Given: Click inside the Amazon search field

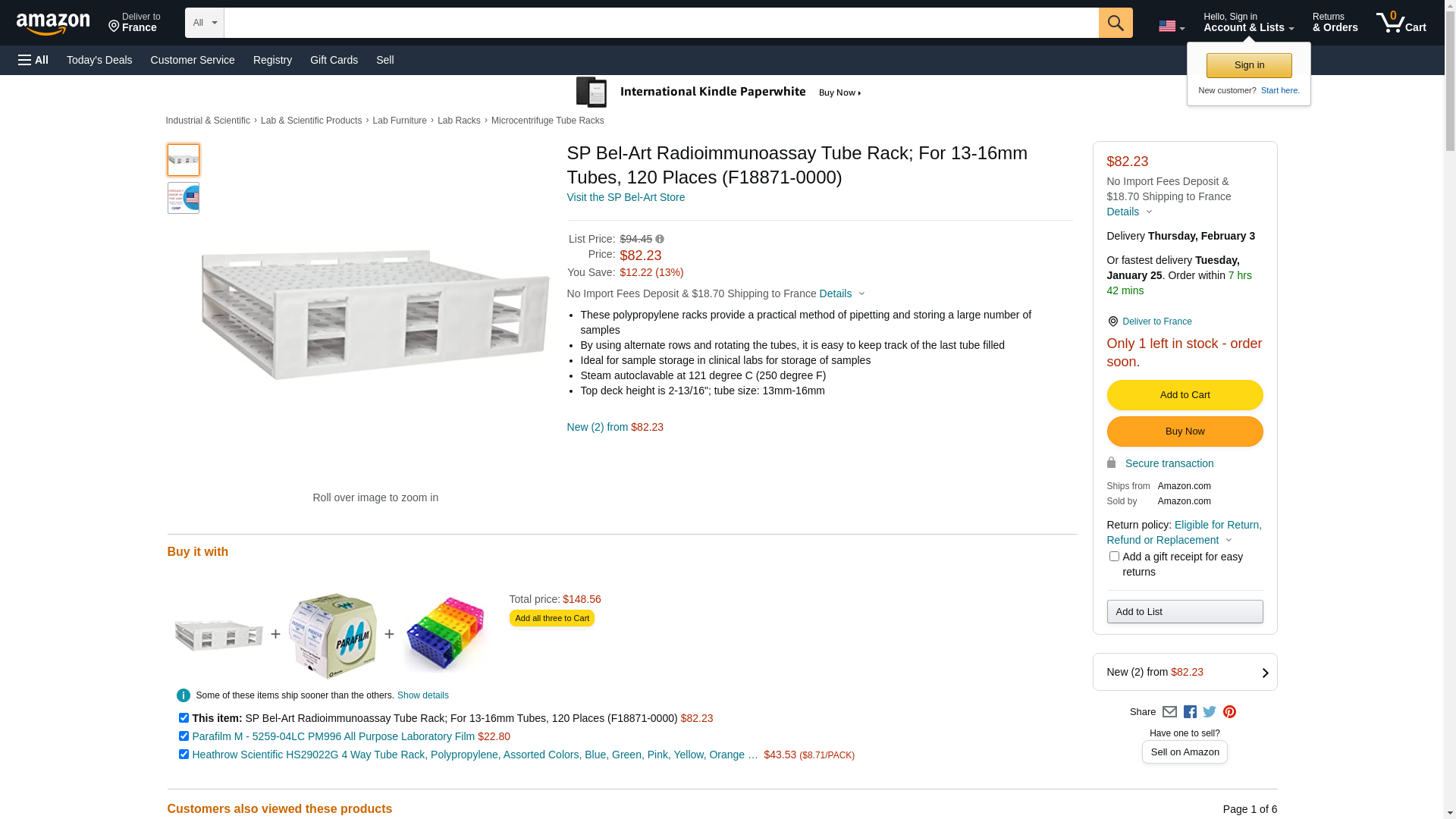Looking at the screenshot, I should 660,23.
